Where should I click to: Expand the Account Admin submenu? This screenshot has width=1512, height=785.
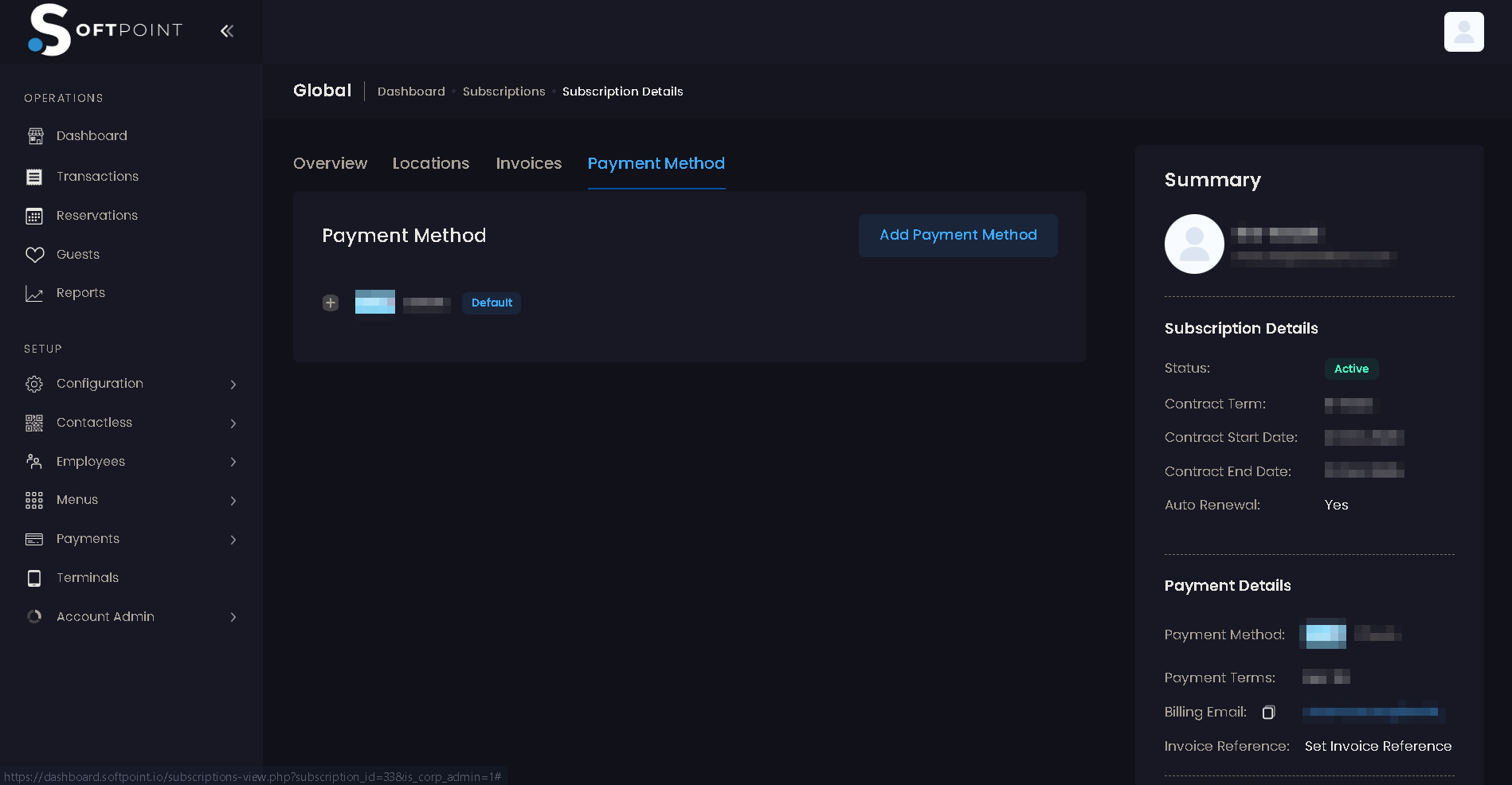pyautogui.click(x=233, y=618)
